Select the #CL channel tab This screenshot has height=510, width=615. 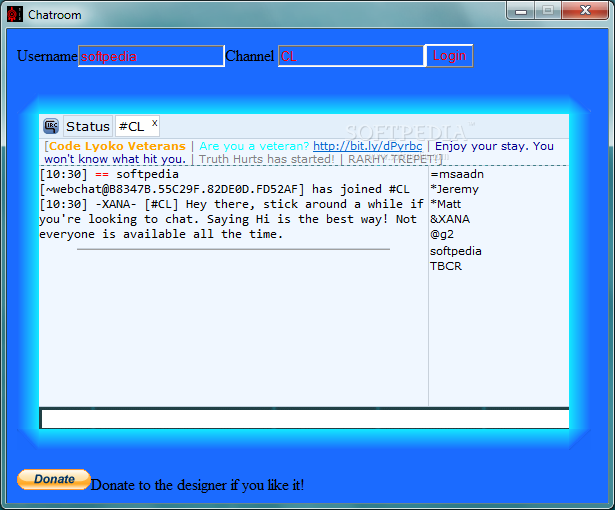(x=132, y=126)
